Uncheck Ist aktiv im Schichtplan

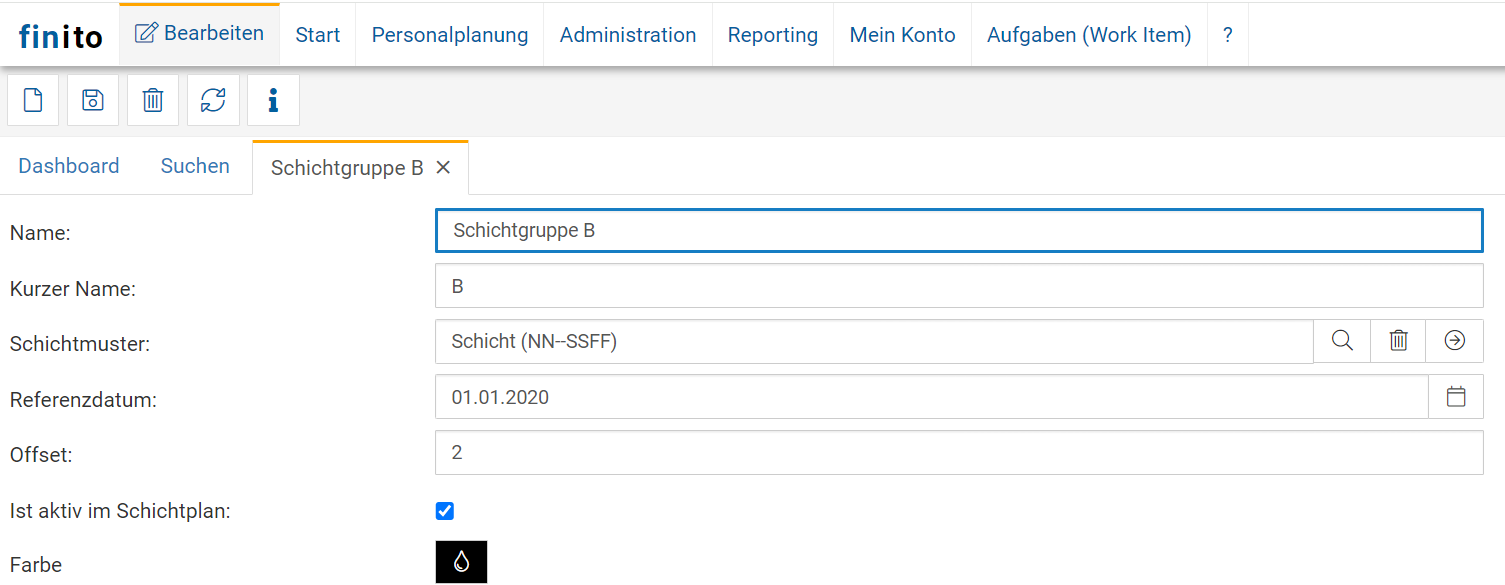pos(445,511)
